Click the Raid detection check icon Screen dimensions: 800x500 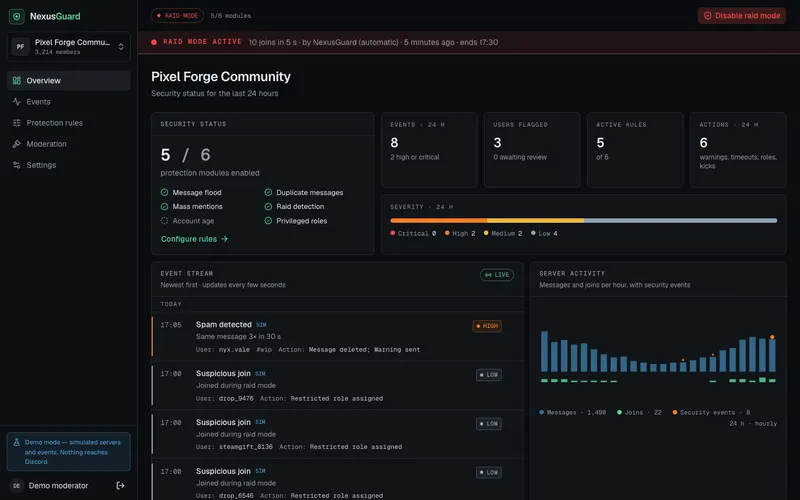268,207
